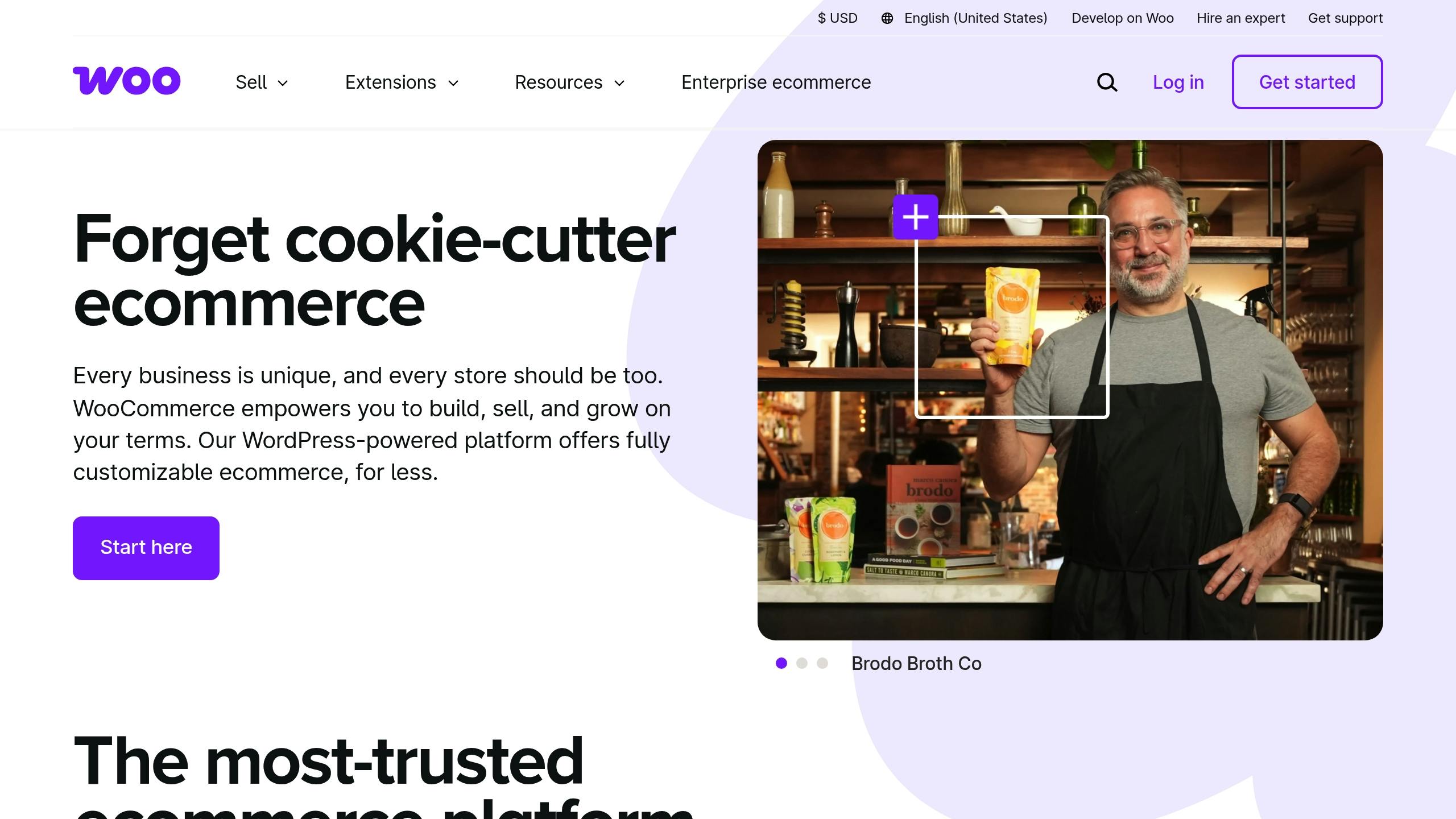This screenshot has width=1456, height=819.
Task: Toggle English United States language setting
Action: pyautogui.click(x=963, y=18)
